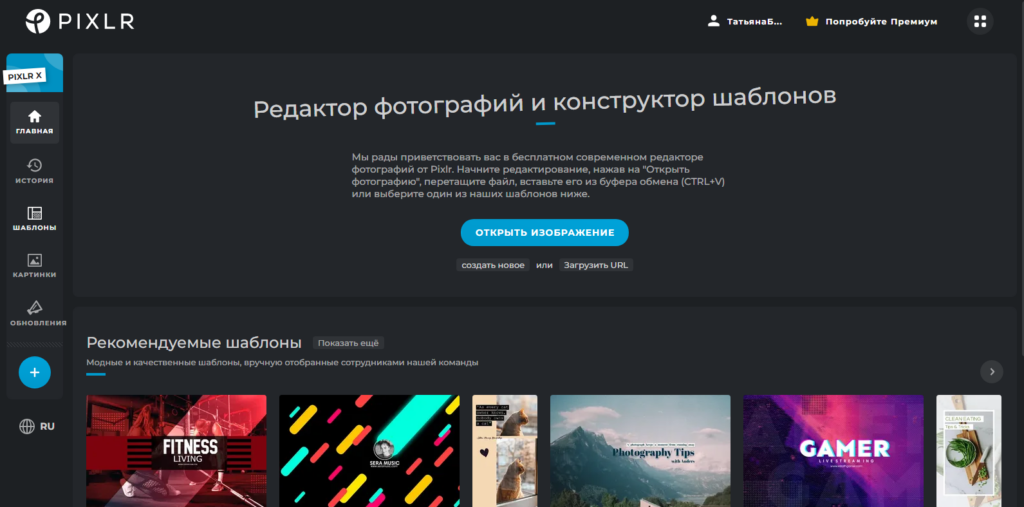1024x507 pixels.
Task: Open the Sera Music template
Action: (x=369, y=451)
